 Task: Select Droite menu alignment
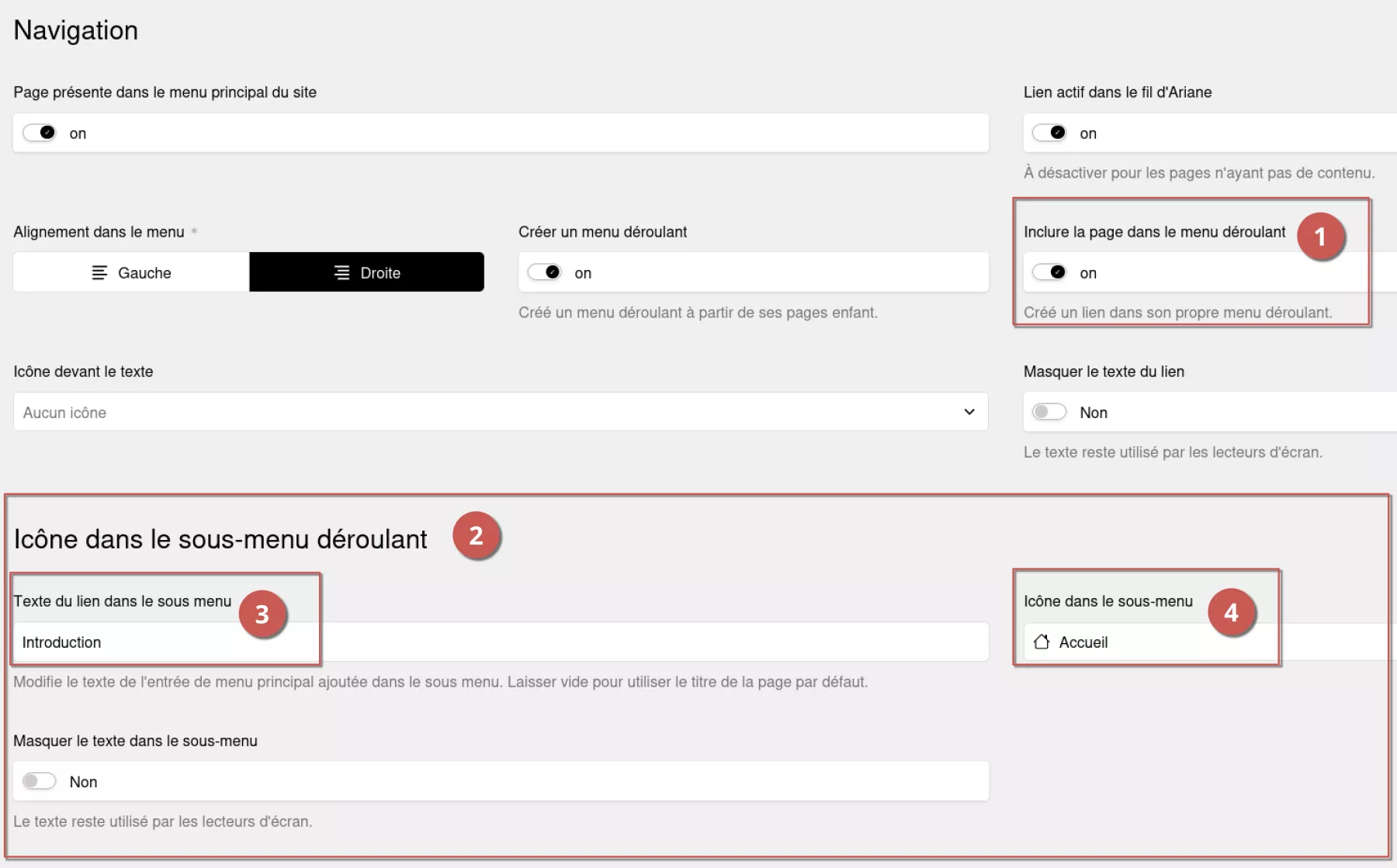(366, 272)
